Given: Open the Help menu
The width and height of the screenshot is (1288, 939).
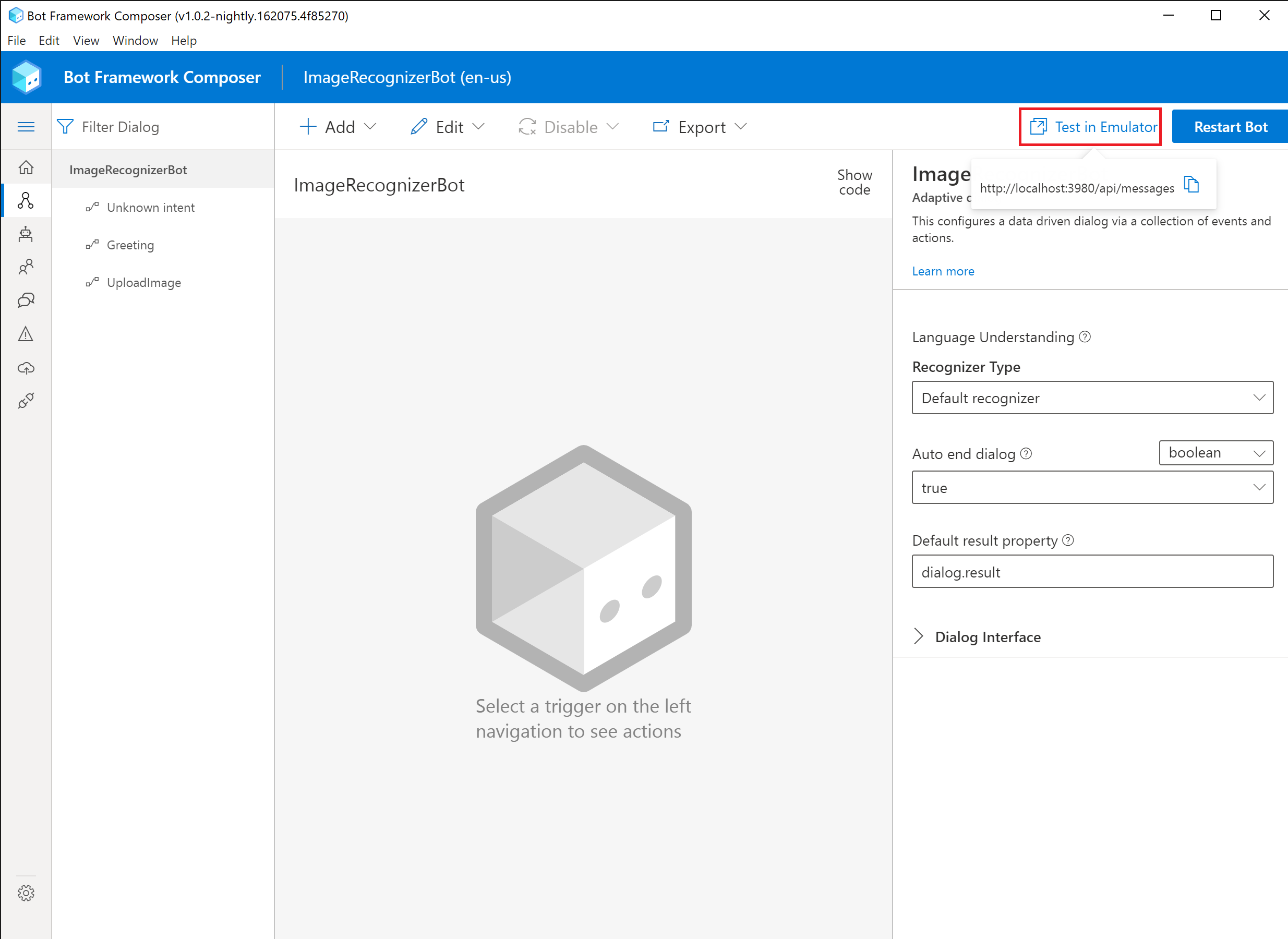Looking at the screenshot, I should tap(184, 40).
